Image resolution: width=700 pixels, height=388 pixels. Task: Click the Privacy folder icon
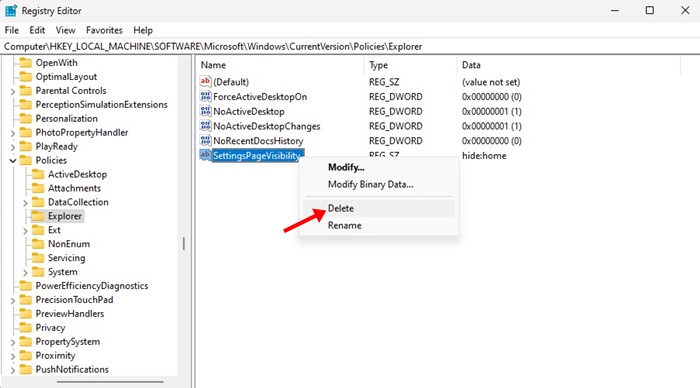tap(26, 328)
